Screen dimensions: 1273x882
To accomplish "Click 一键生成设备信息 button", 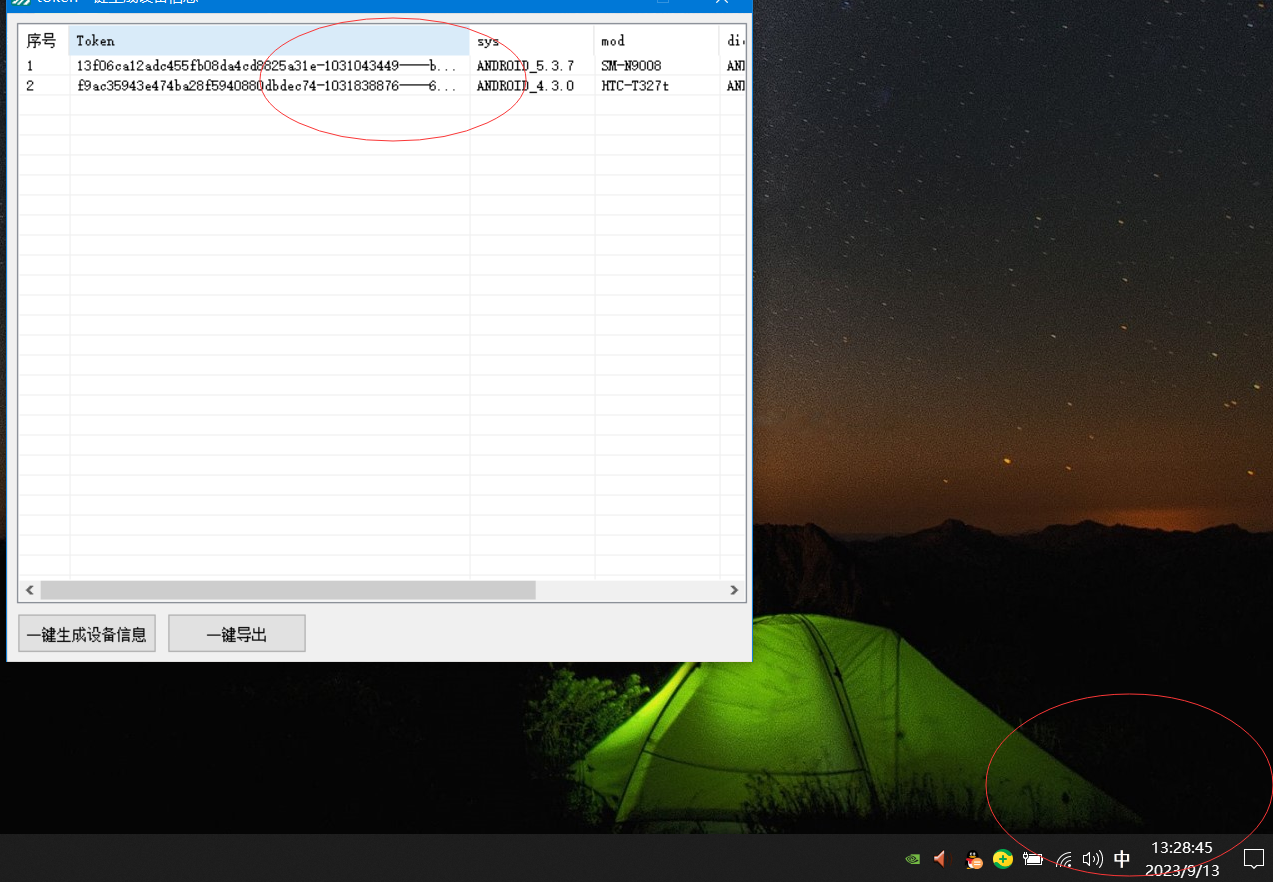I will pyautogui.click(x=87, y=634).
